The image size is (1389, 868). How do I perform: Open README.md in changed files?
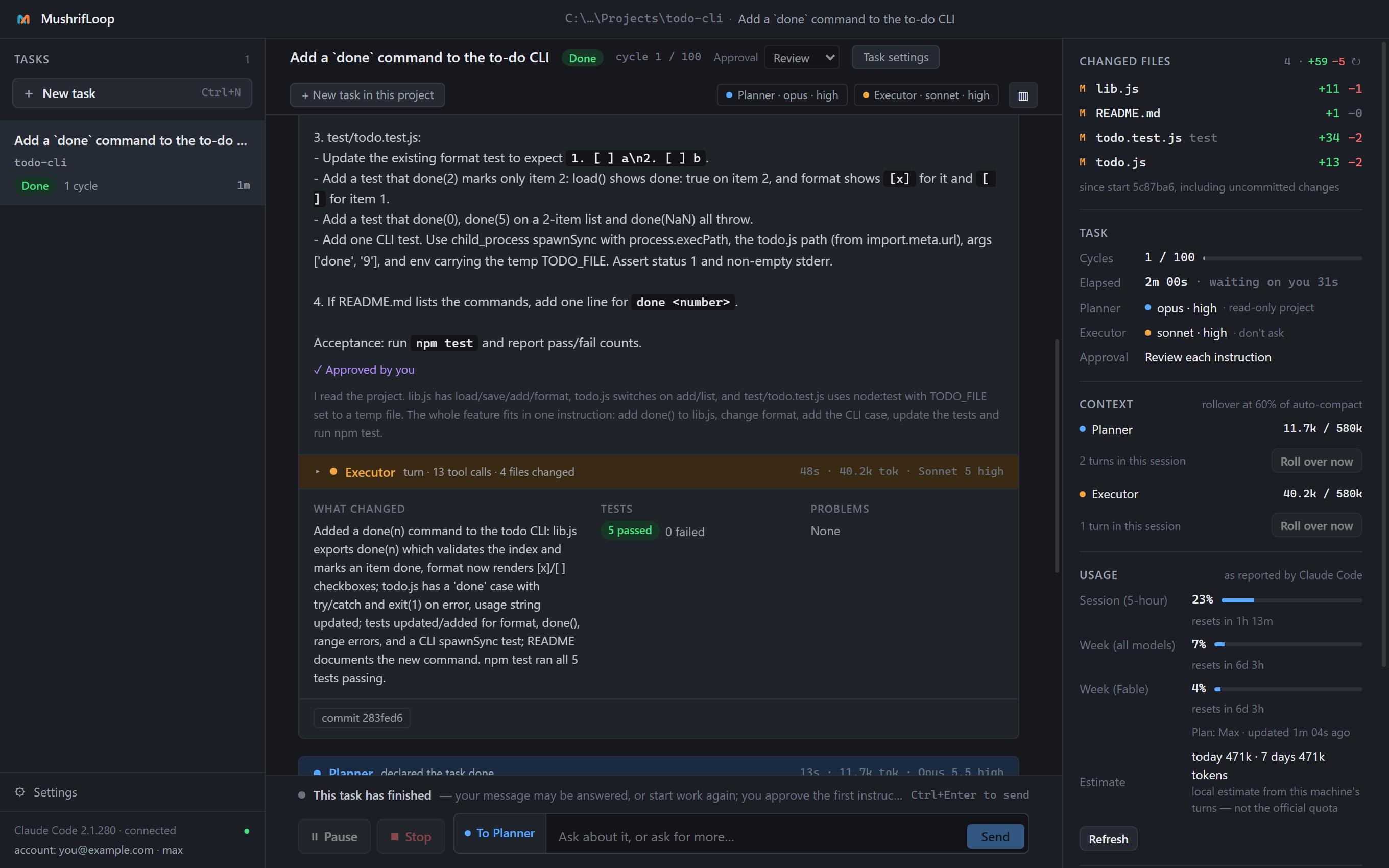click(x=1220, y=114)
